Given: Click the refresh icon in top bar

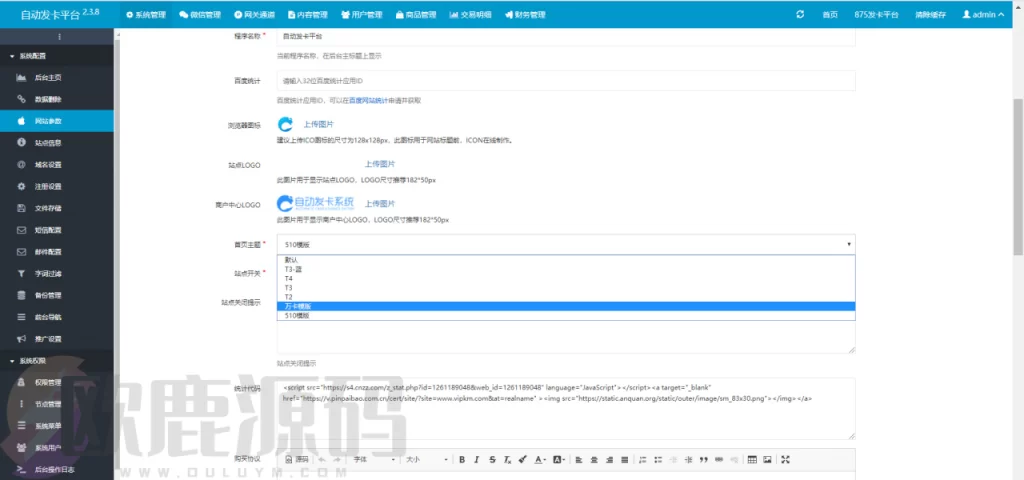Looking at the screenshot, I should tap(800, 14).
